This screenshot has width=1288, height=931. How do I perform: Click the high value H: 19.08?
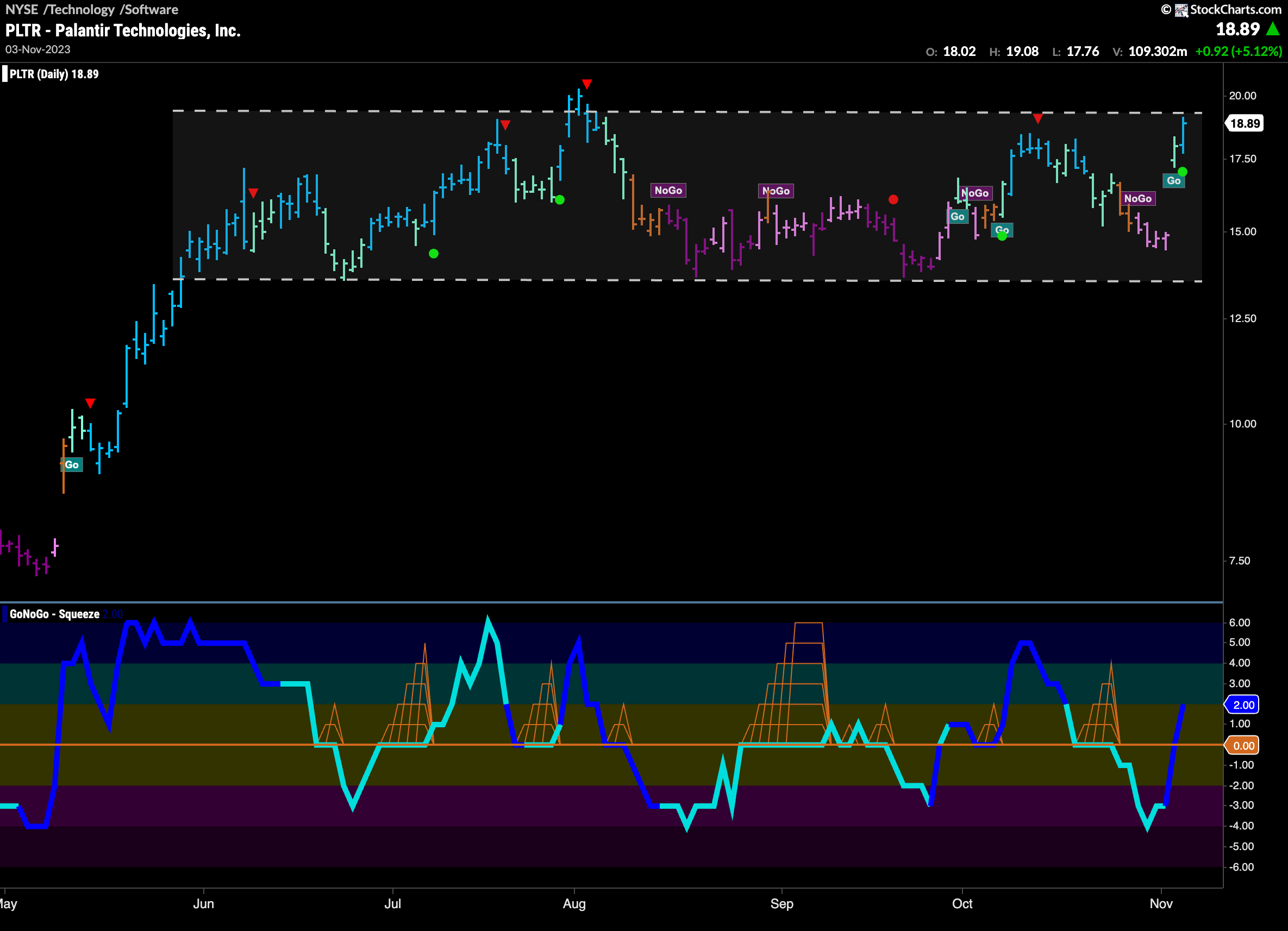tap(1014, 52)
